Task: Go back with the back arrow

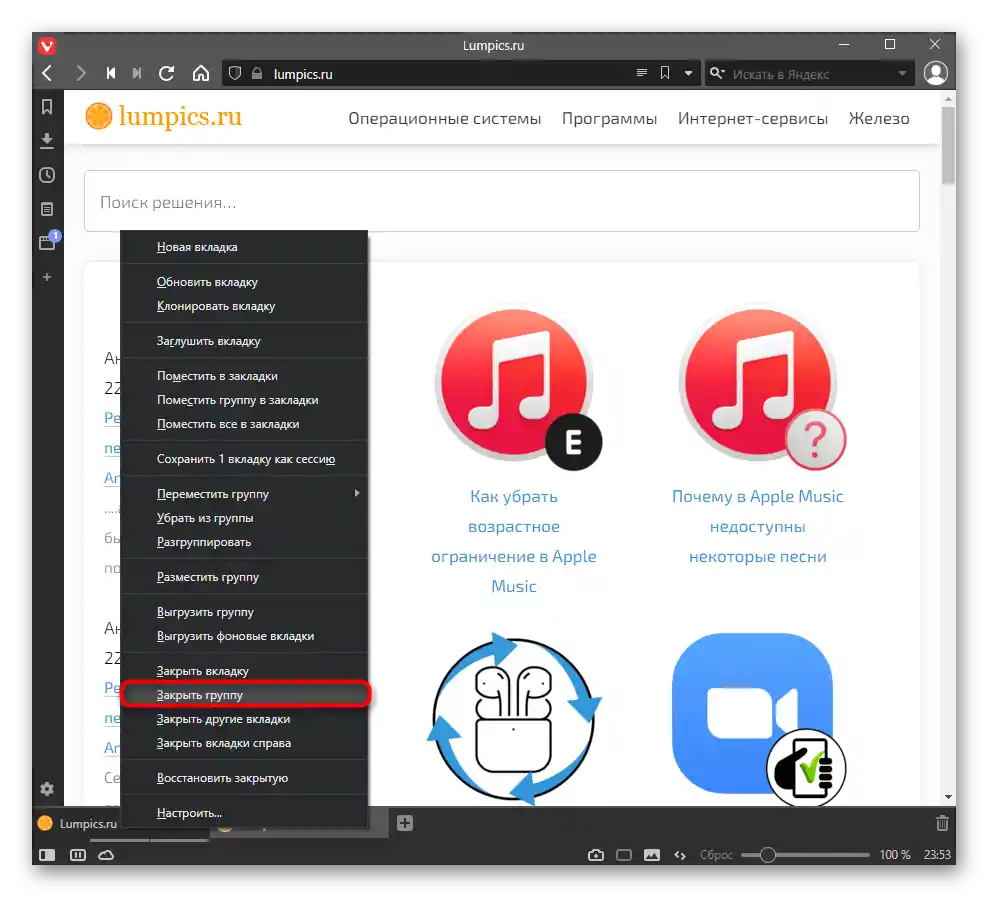Action: pos(47,74)
